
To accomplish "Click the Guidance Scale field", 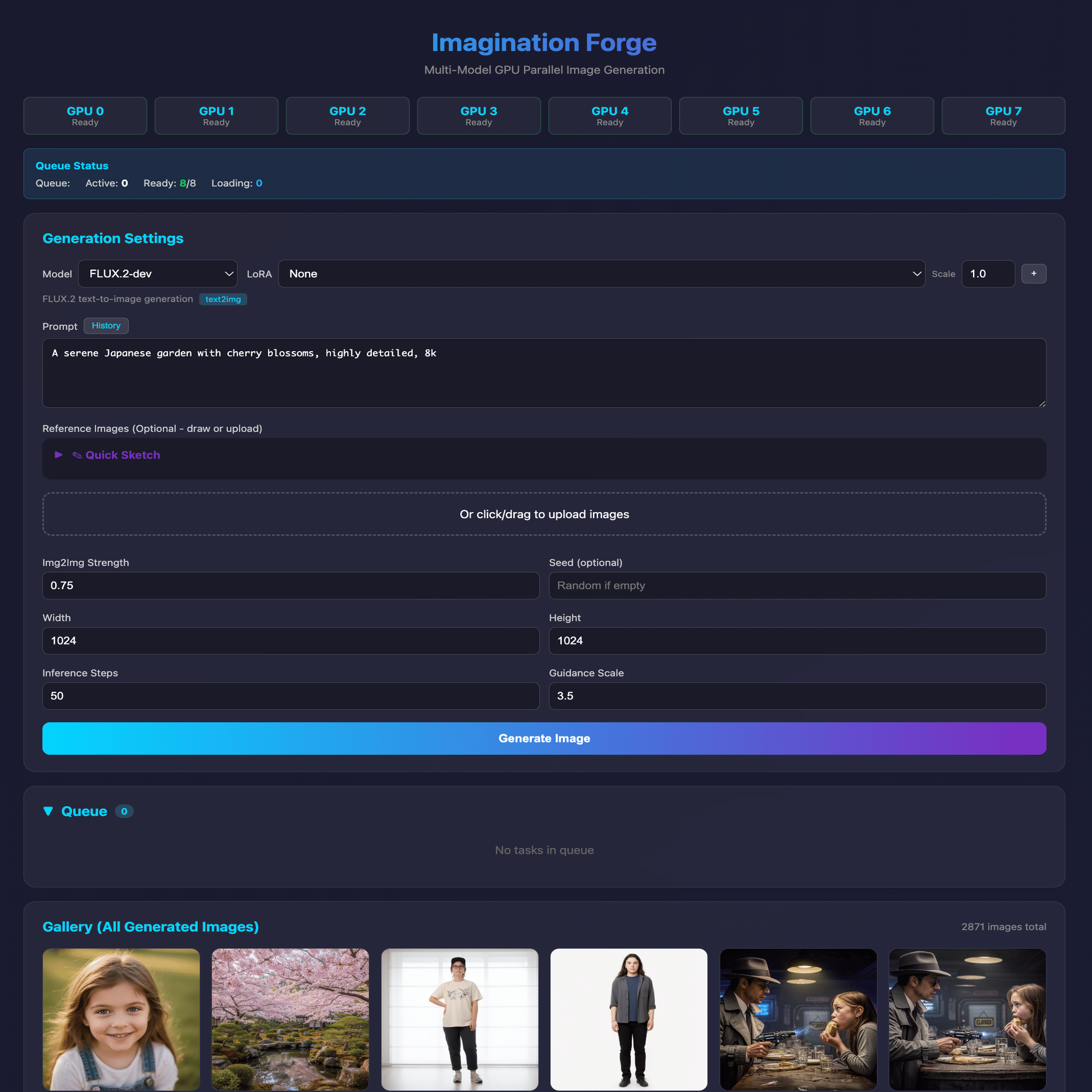I will (x=797, y=696).
